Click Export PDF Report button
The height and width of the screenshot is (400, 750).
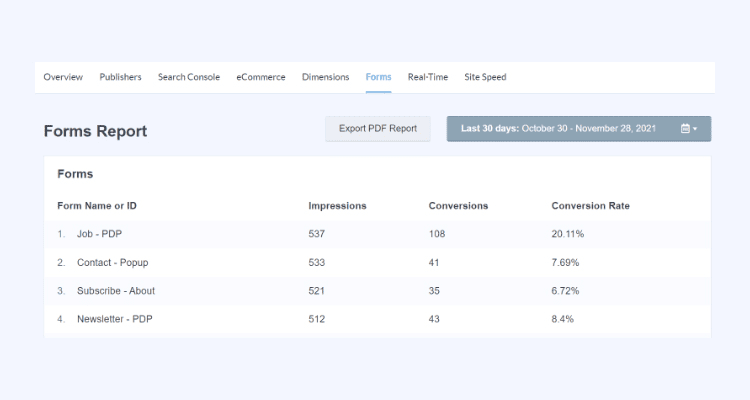pyautogui.click(x=378, y=129)
